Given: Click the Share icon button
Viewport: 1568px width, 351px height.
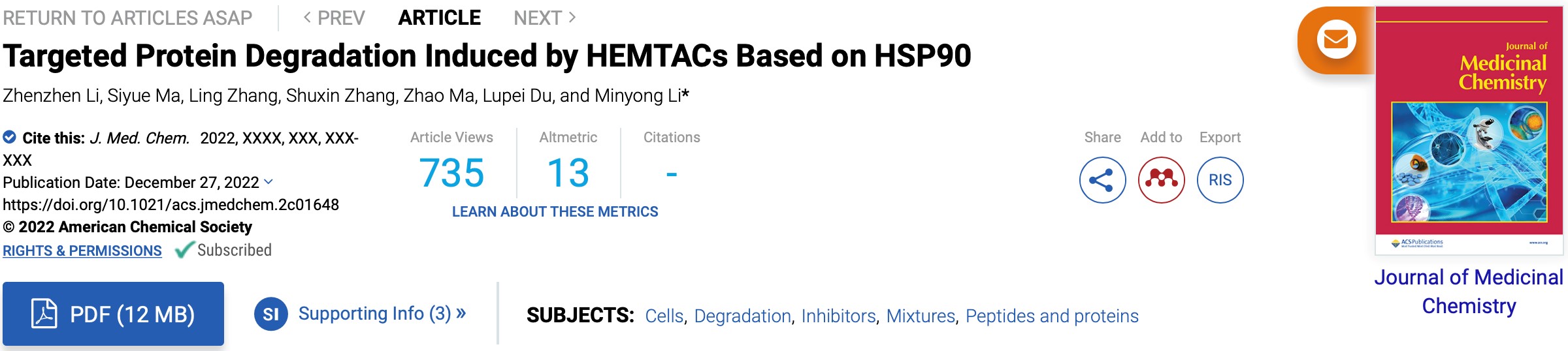Looking at the screenshot, I should tap(1102, 180).
